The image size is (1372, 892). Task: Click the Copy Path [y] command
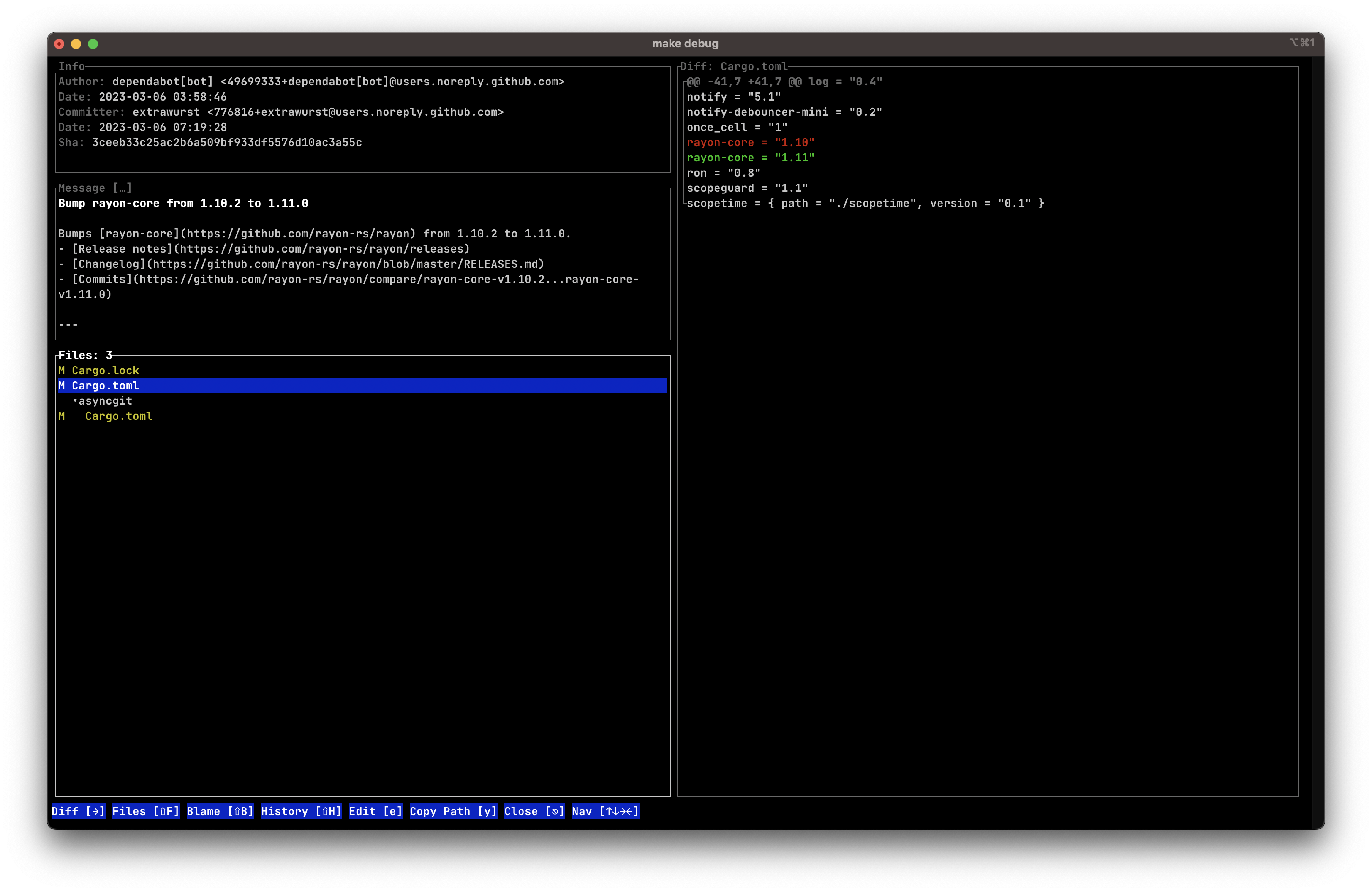coord(453,811)
